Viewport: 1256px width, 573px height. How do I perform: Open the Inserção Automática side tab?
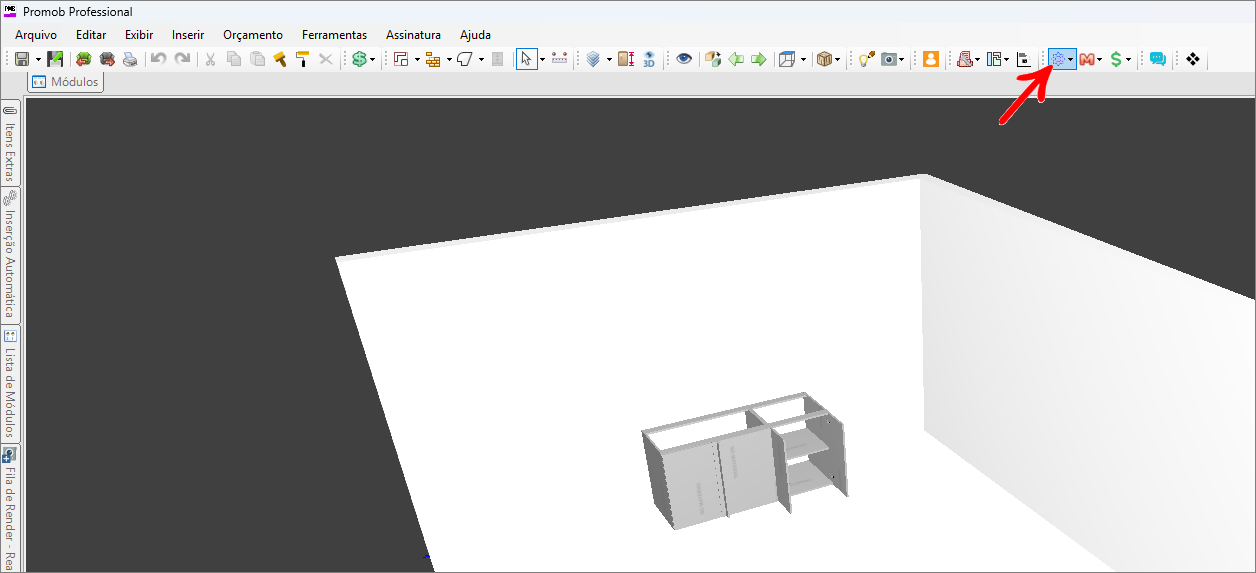(x=10, y=256)
